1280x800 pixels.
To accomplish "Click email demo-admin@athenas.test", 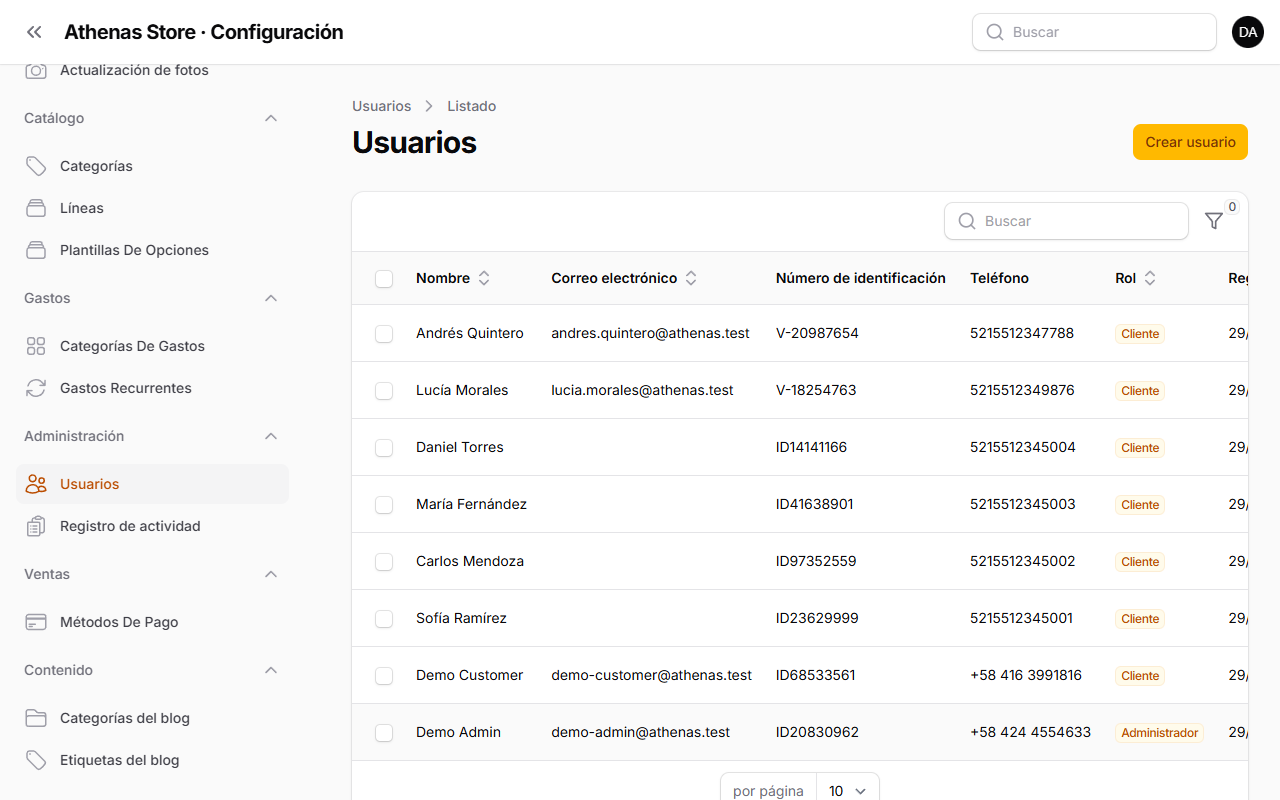I will coord(640,732).
